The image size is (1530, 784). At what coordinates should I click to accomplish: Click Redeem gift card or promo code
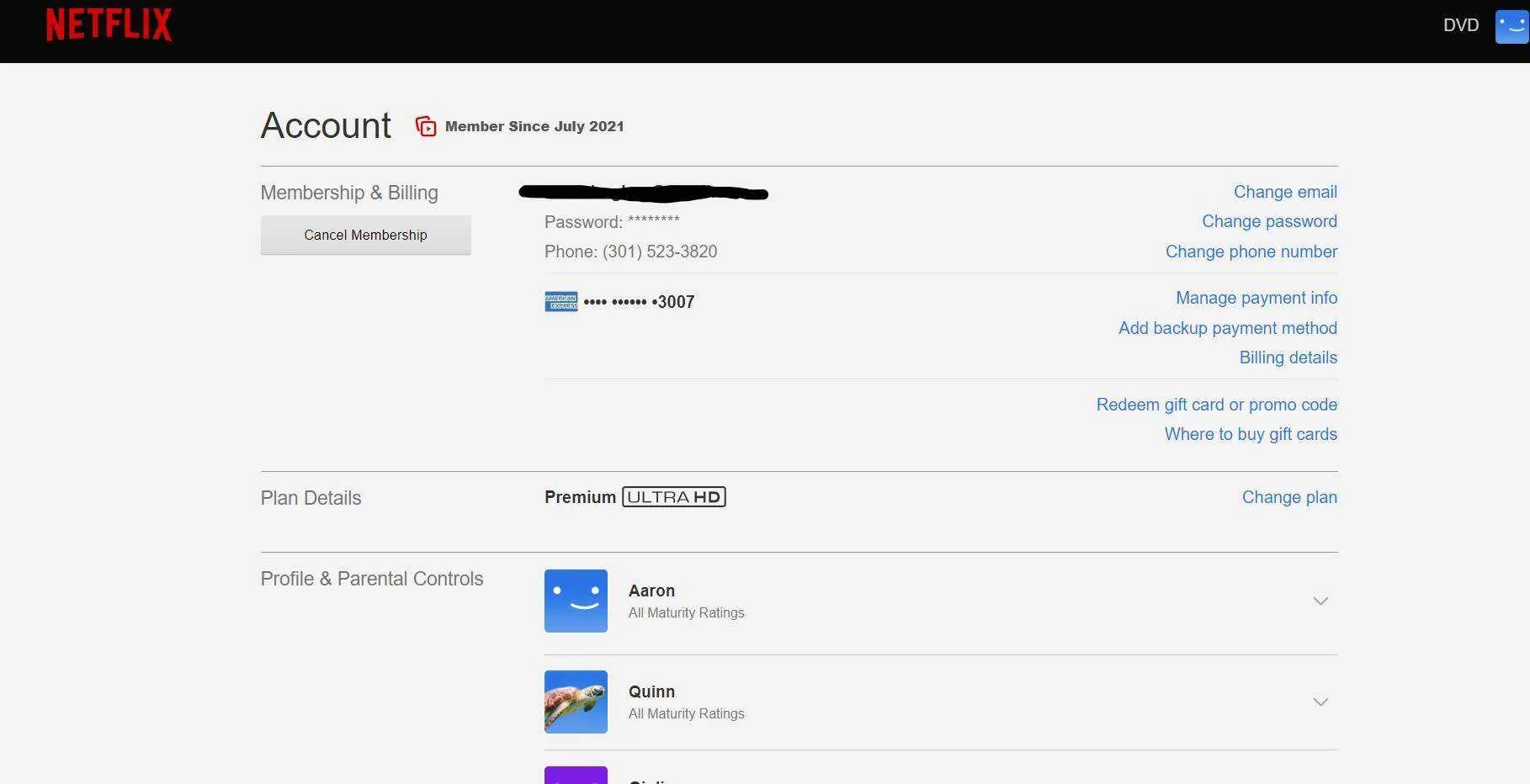point(1217,405)
